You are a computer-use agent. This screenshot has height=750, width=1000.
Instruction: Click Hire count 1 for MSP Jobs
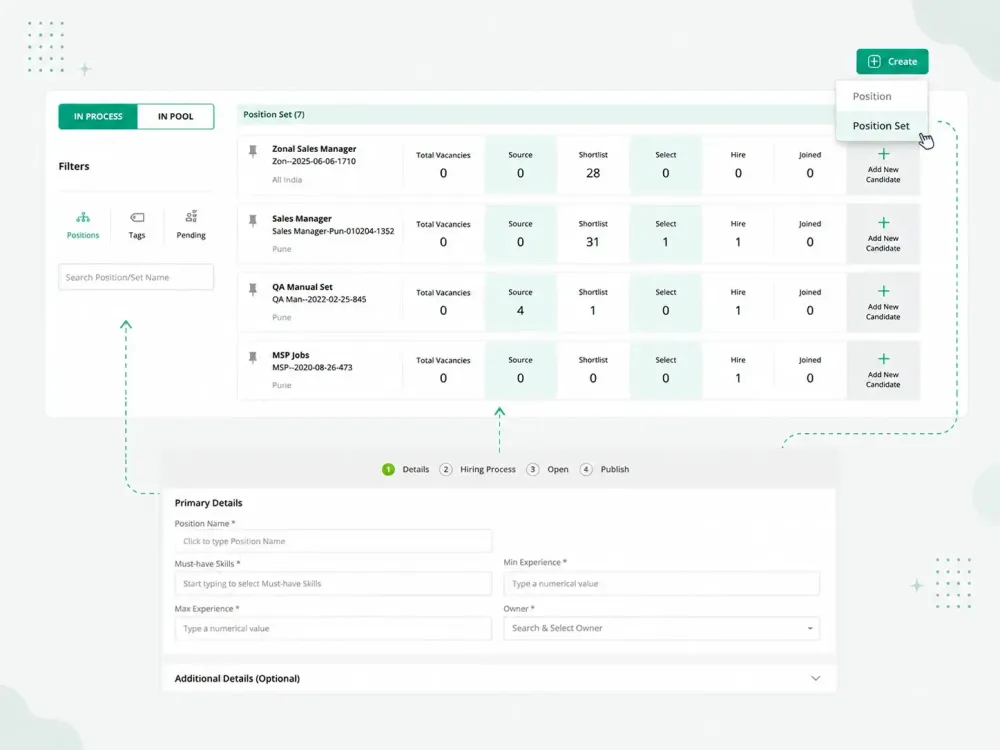tap(738, 378)
